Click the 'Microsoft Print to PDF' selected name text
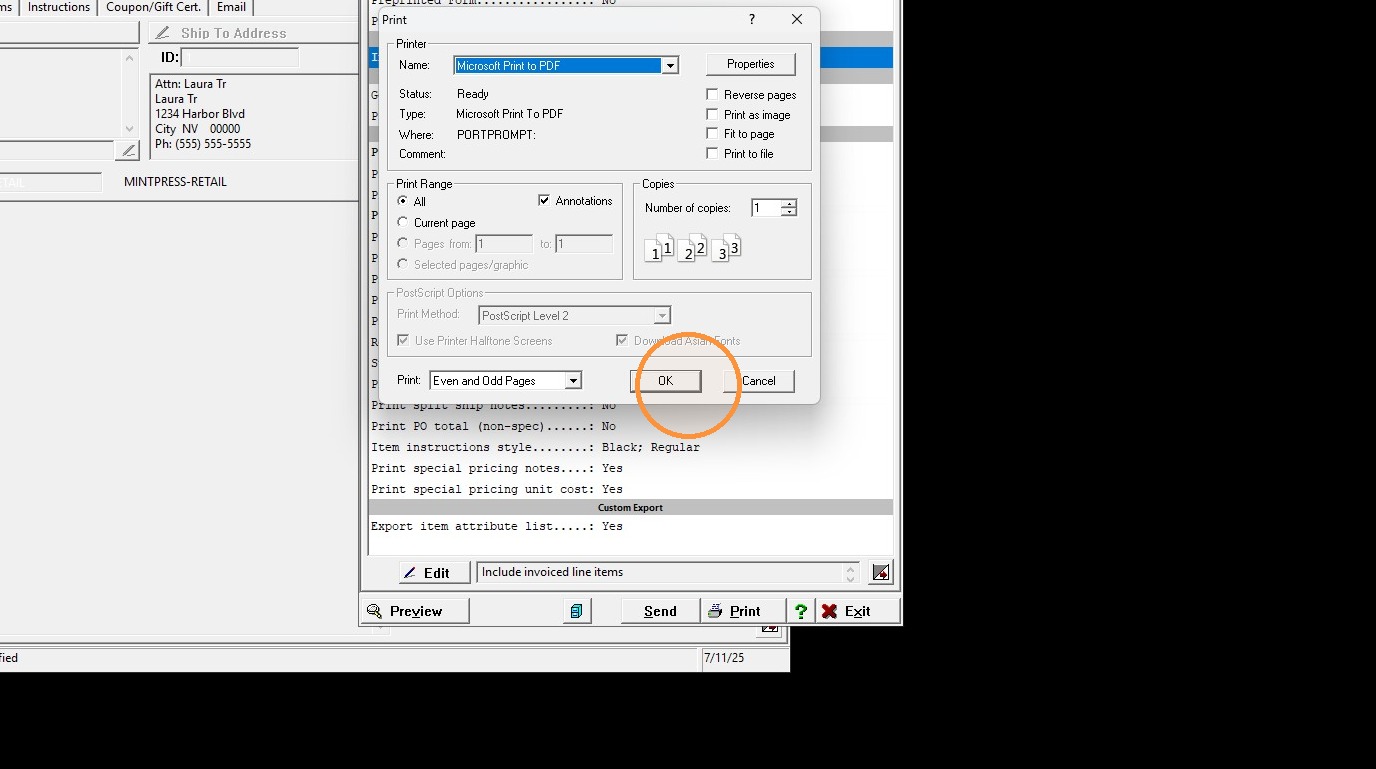Image resolution: width=1376 pixels, height=769 pixels. [508, 66]
